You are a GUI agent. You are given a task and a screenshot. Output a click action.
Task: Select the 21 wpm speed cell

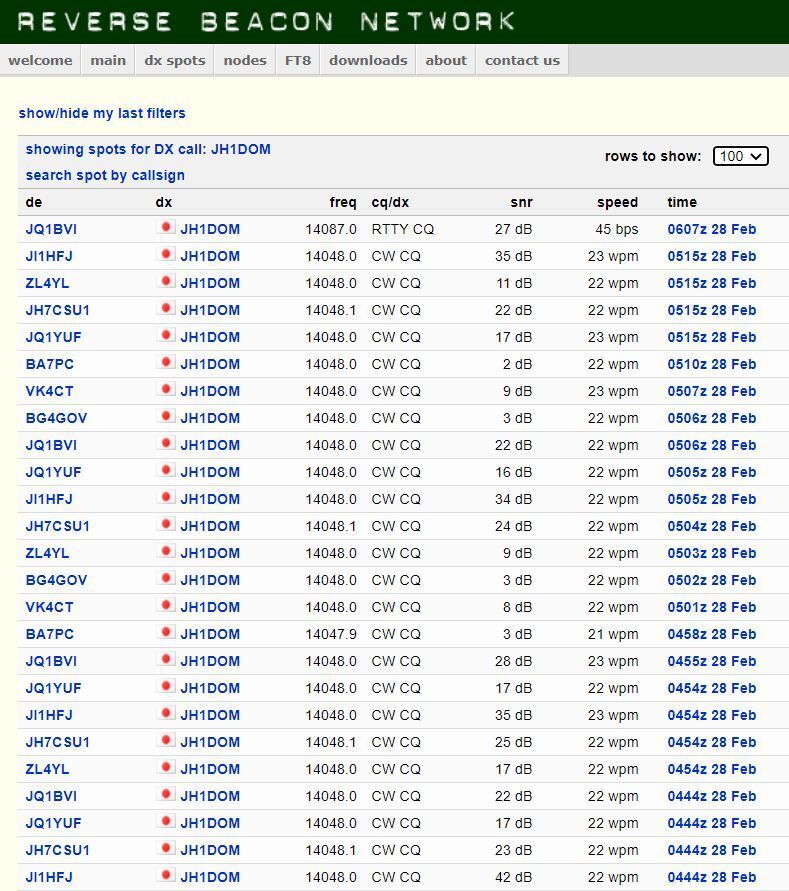(x=613, y=634)
